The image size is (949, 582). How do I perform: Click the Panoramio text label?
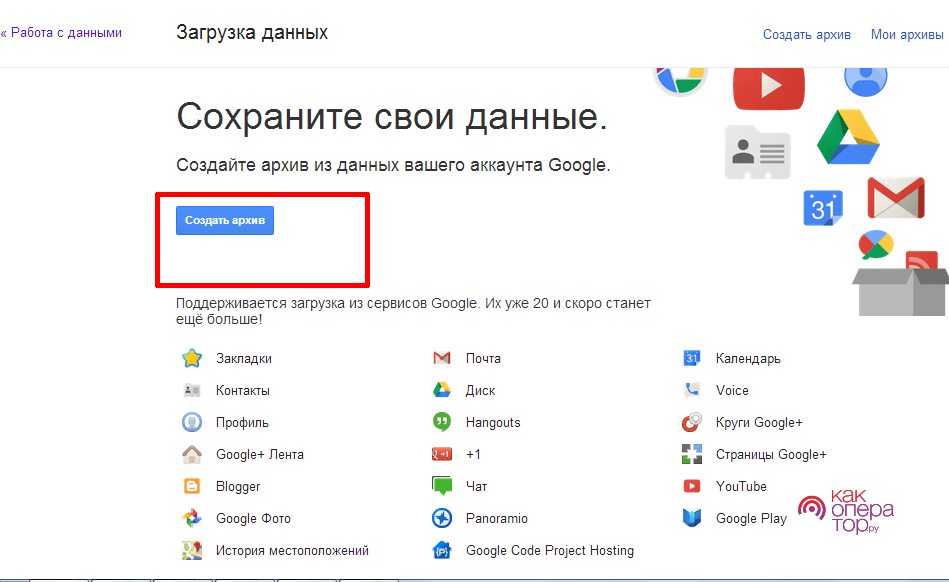click(x=496, y=518)
